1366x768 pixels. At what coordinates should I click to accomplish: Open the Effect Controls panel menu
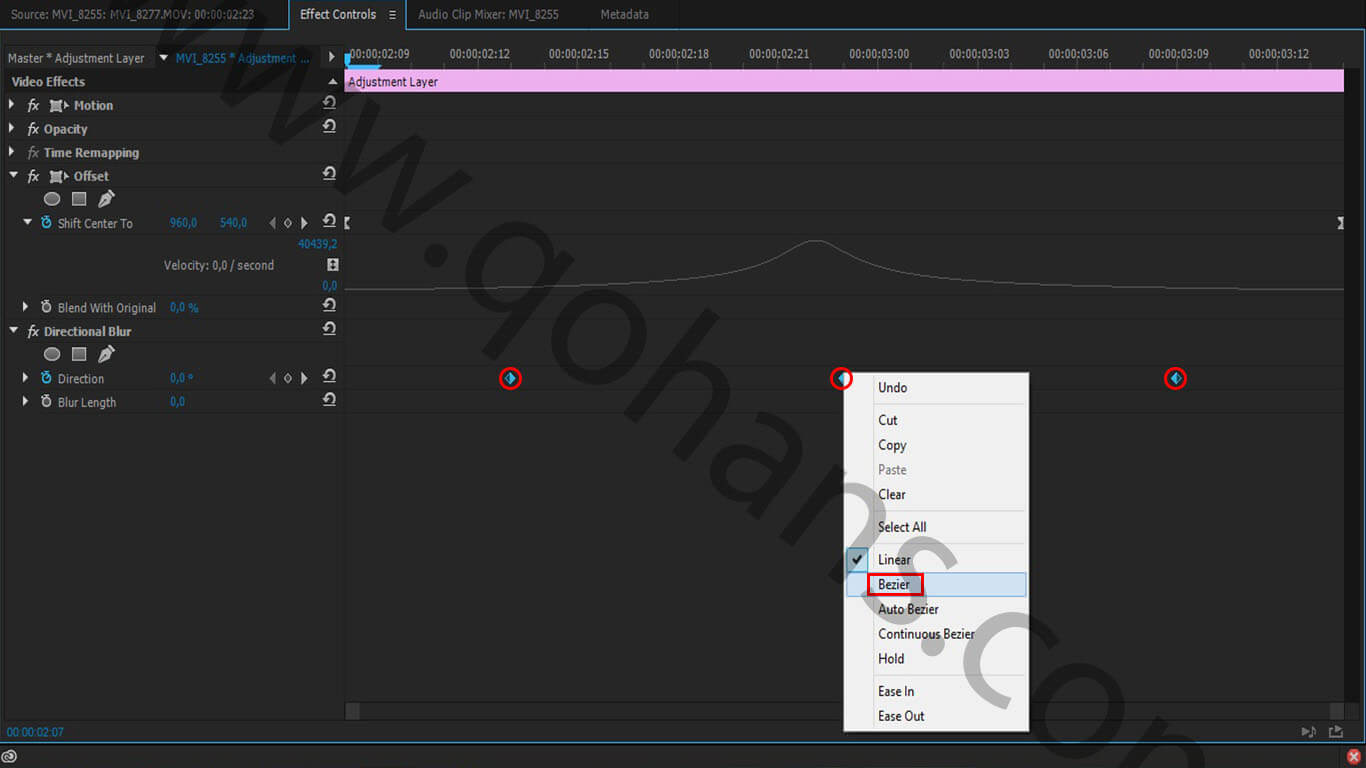click(x=394, y=14)
